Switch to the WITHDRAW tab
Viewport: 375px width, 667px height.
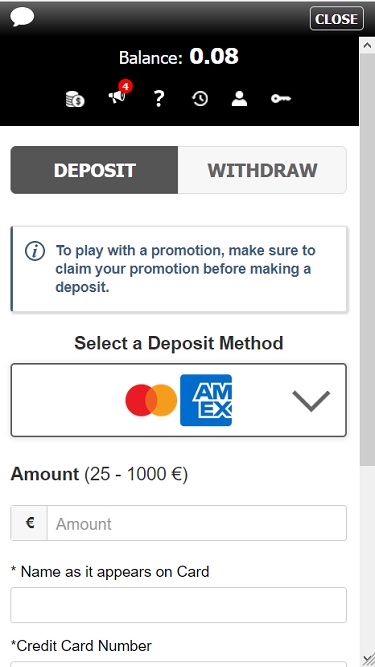point(262,170)
